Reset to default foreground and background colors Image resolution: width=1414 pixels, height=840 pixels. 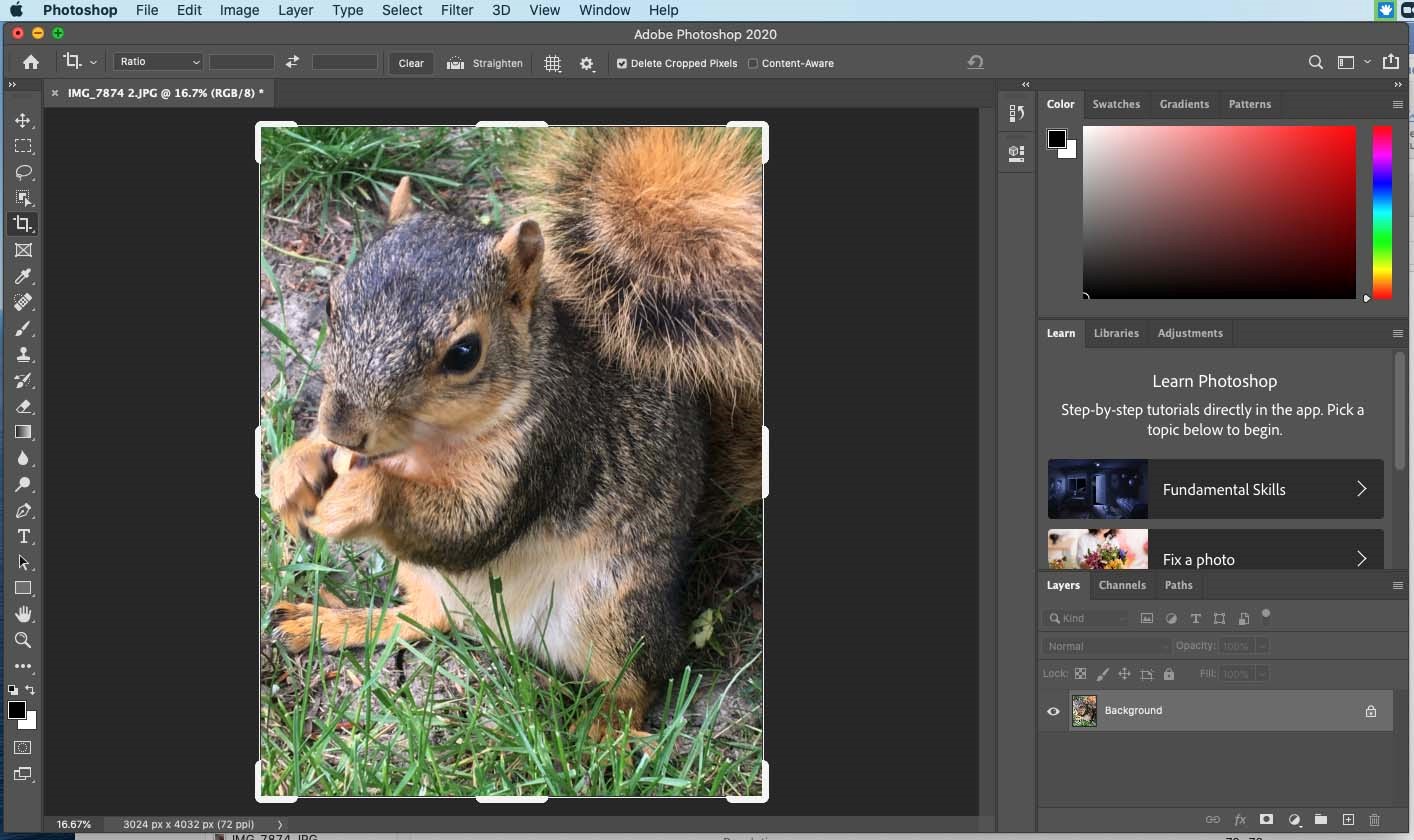coord(12,690)
